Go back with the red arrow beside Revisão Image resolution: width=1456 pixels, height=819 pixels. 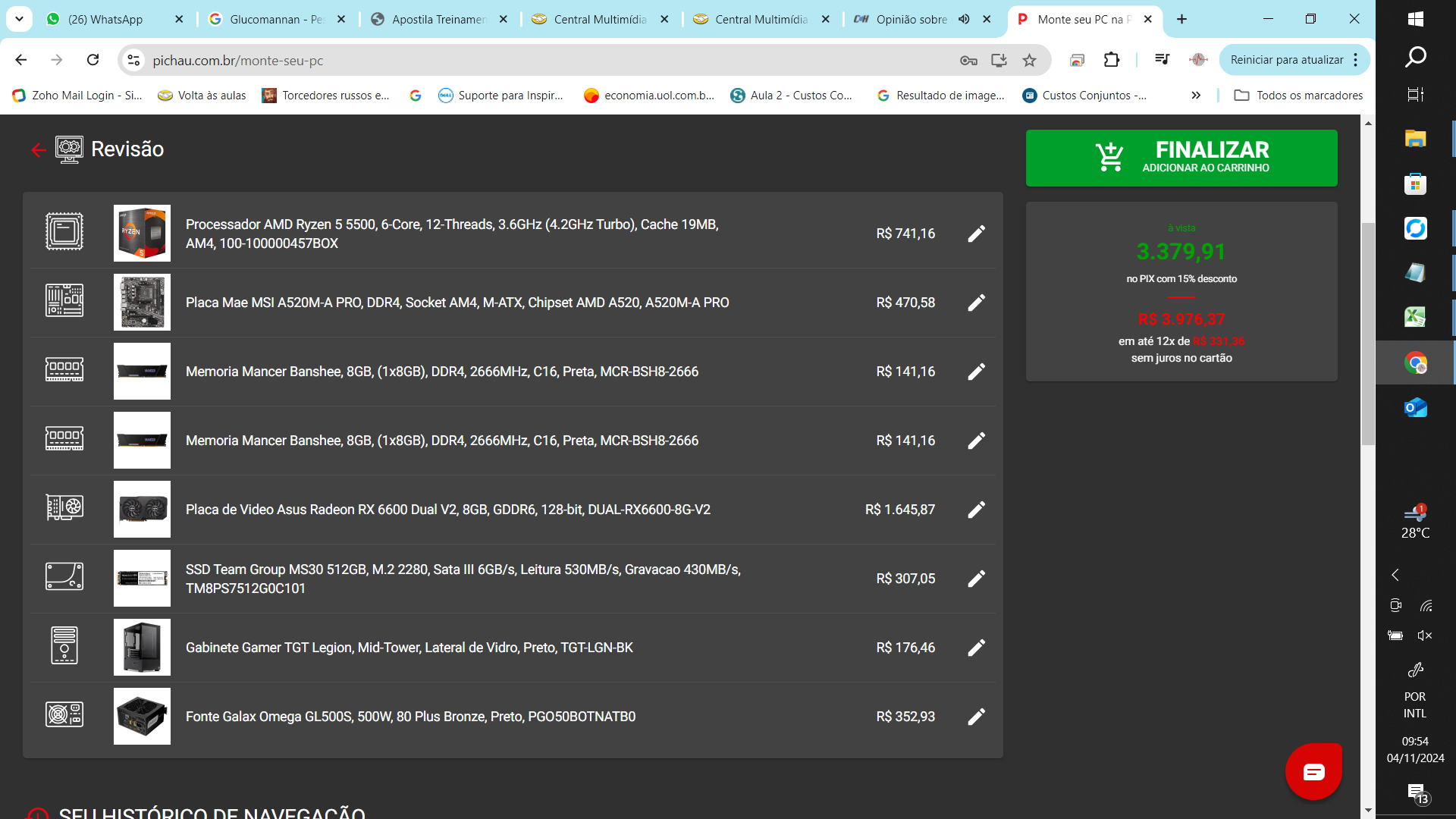pyautogui.click(x=38, y=150)
